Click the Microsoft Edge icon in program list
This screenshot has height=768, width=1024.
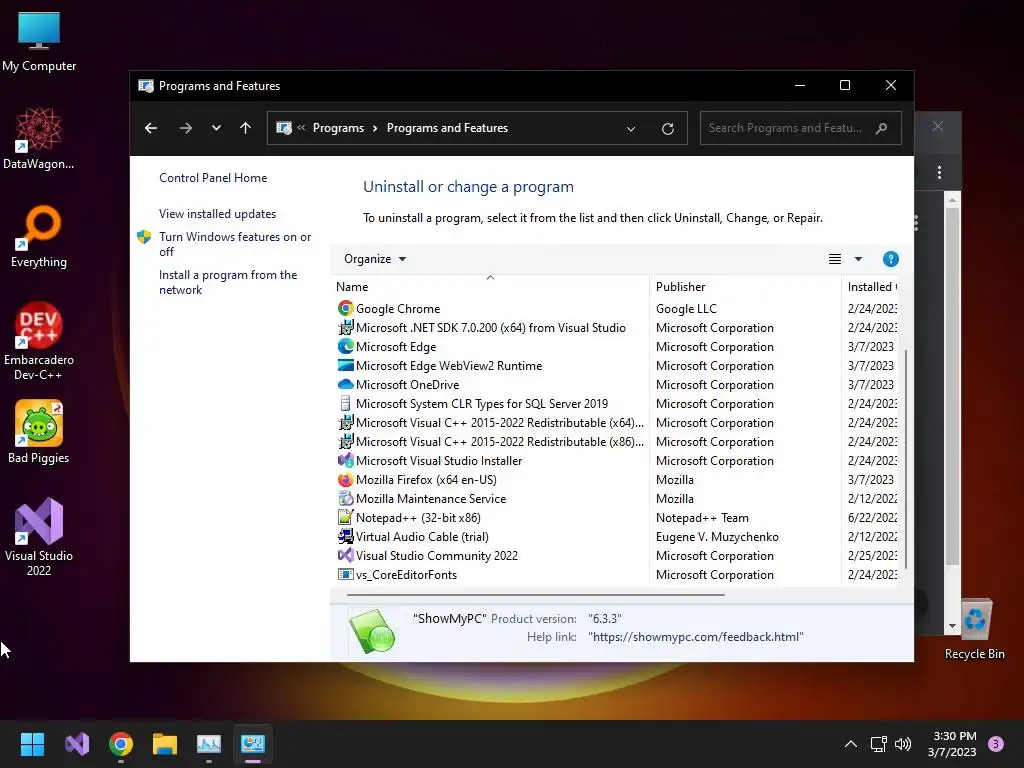[x=345, y=346]
